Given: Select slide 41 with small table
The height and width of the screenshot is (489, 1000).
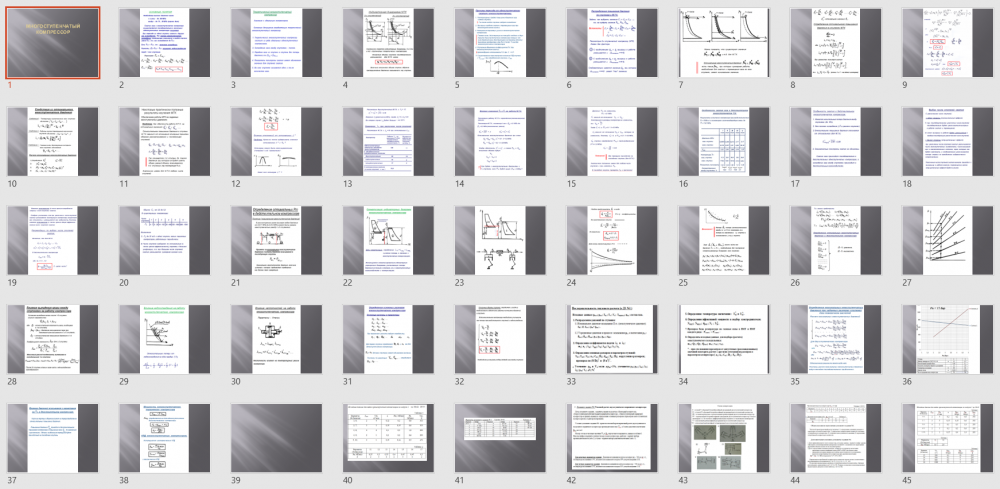Looking at the screenshot, I should 501,438.
